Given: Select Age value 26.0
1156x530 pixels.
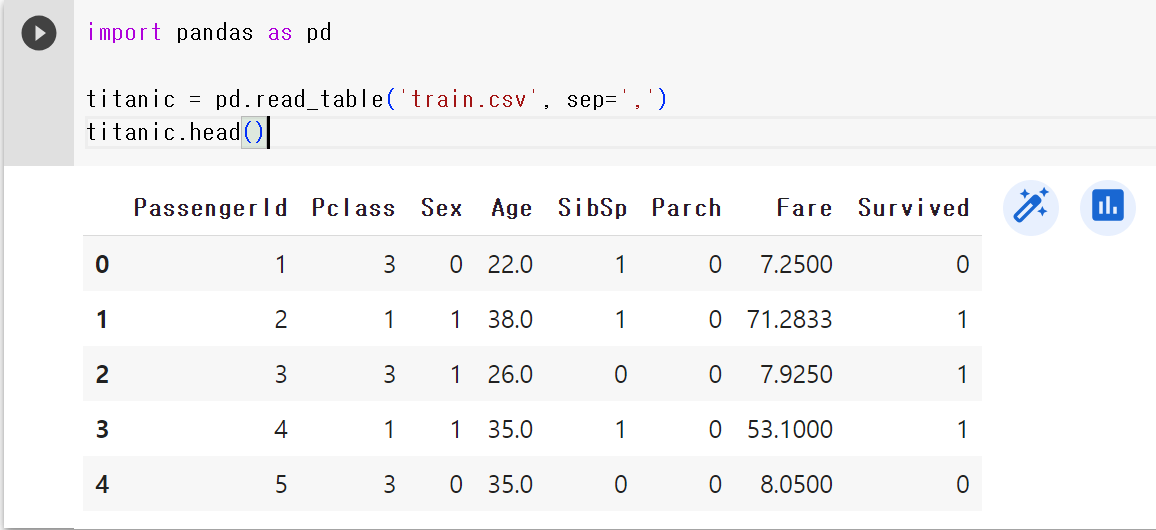Looking at the screenshot, I should pyautogui.click(x=510, y=374).
